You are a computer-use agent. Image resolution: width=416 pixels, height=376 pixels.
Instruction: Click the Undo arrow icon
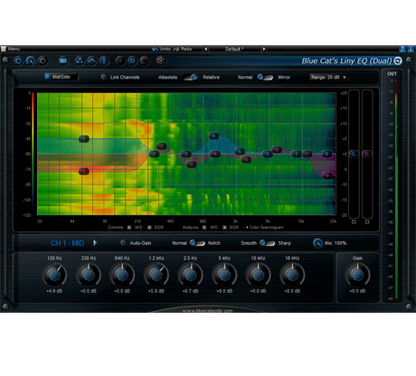[x=155, y=49]
